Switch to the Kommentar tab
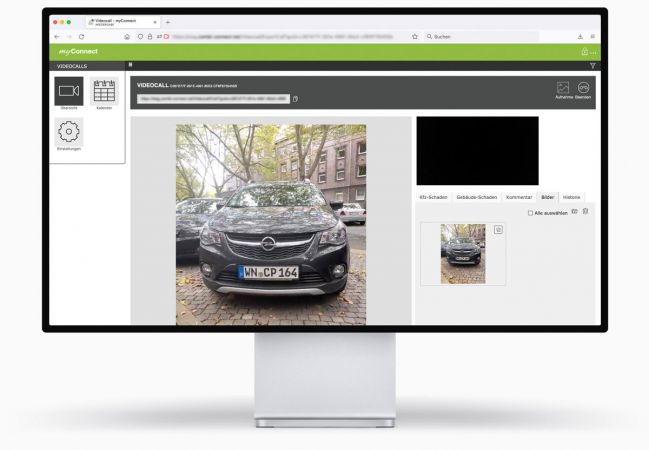Screen dimensions: 649x450 click(x=519, y=197)
